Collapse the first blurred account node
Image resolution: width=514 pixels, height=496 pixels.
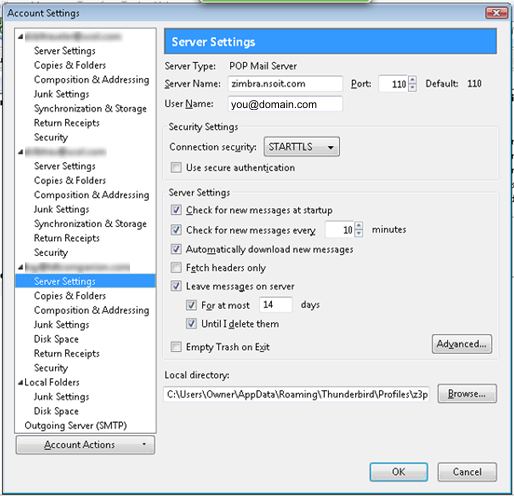coord(21,37)
